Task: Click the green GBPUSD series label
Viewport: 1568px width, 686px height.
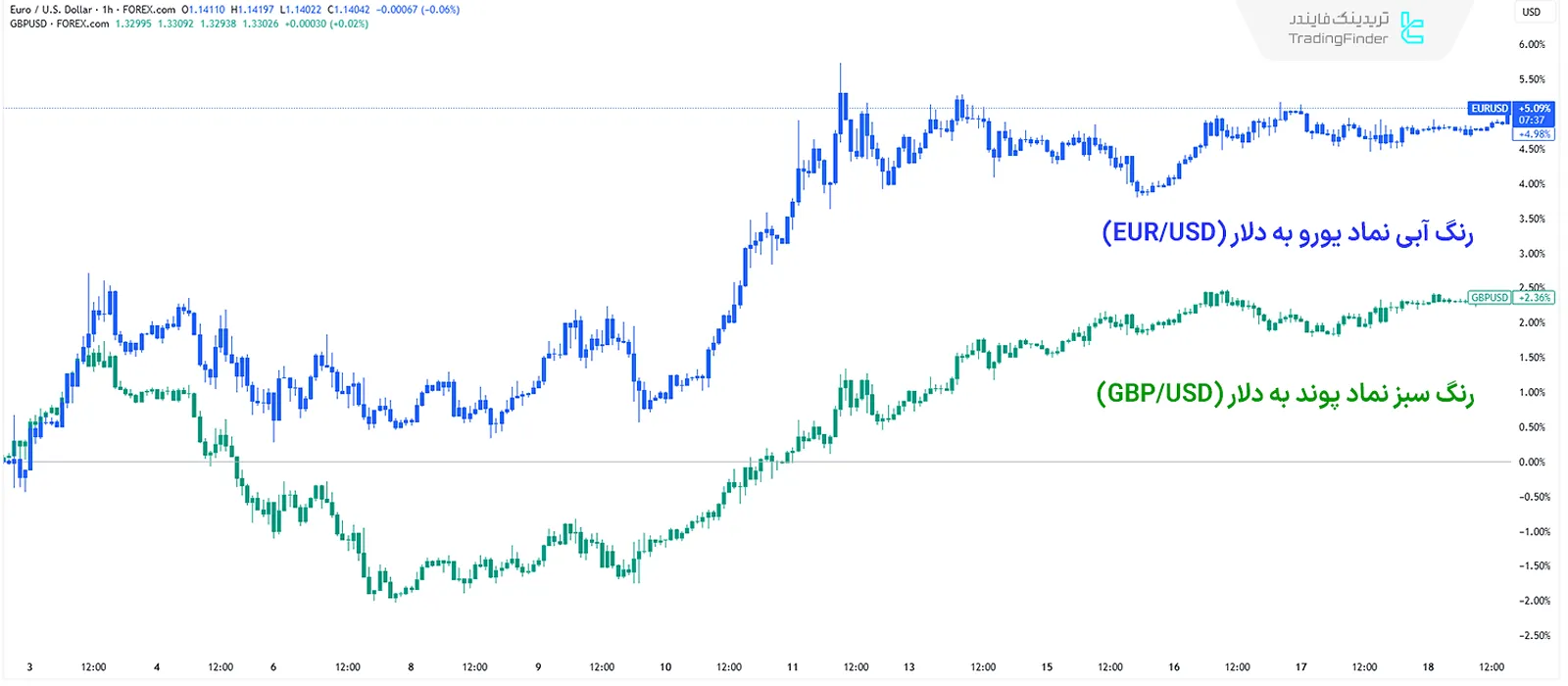Action: pos(1489,298)
